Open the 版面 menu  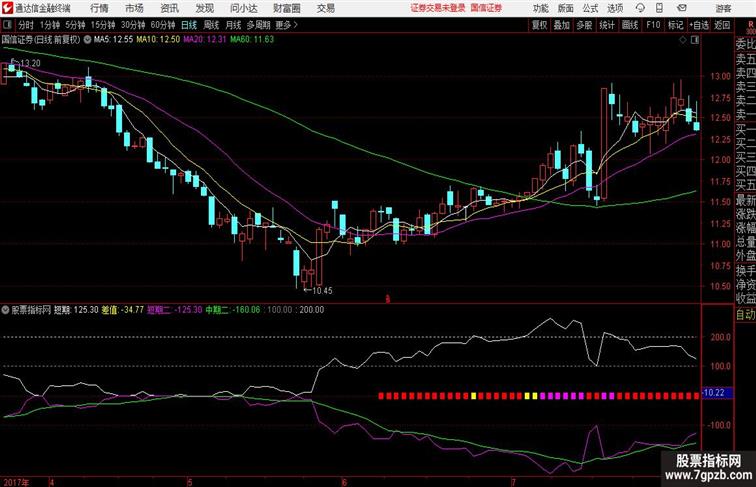coord(565,8)
